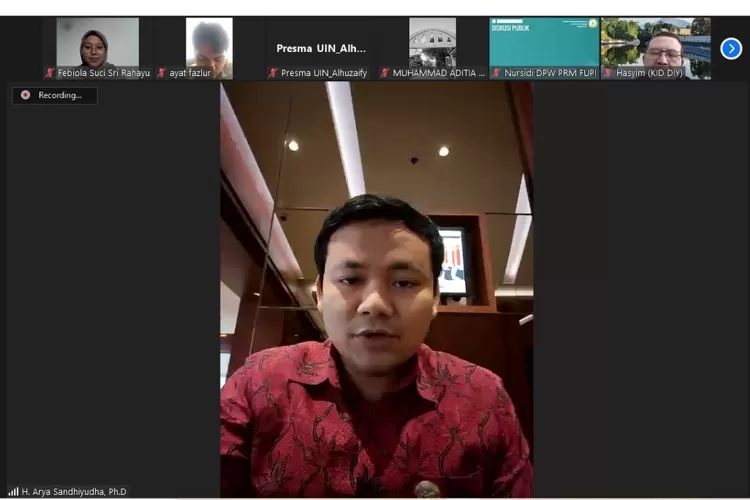The width and height of the screenshot is (750, 500).
Task: Select Febiola Suci Sri Rahayu's video thumbnail
Action: pos(98,48)
